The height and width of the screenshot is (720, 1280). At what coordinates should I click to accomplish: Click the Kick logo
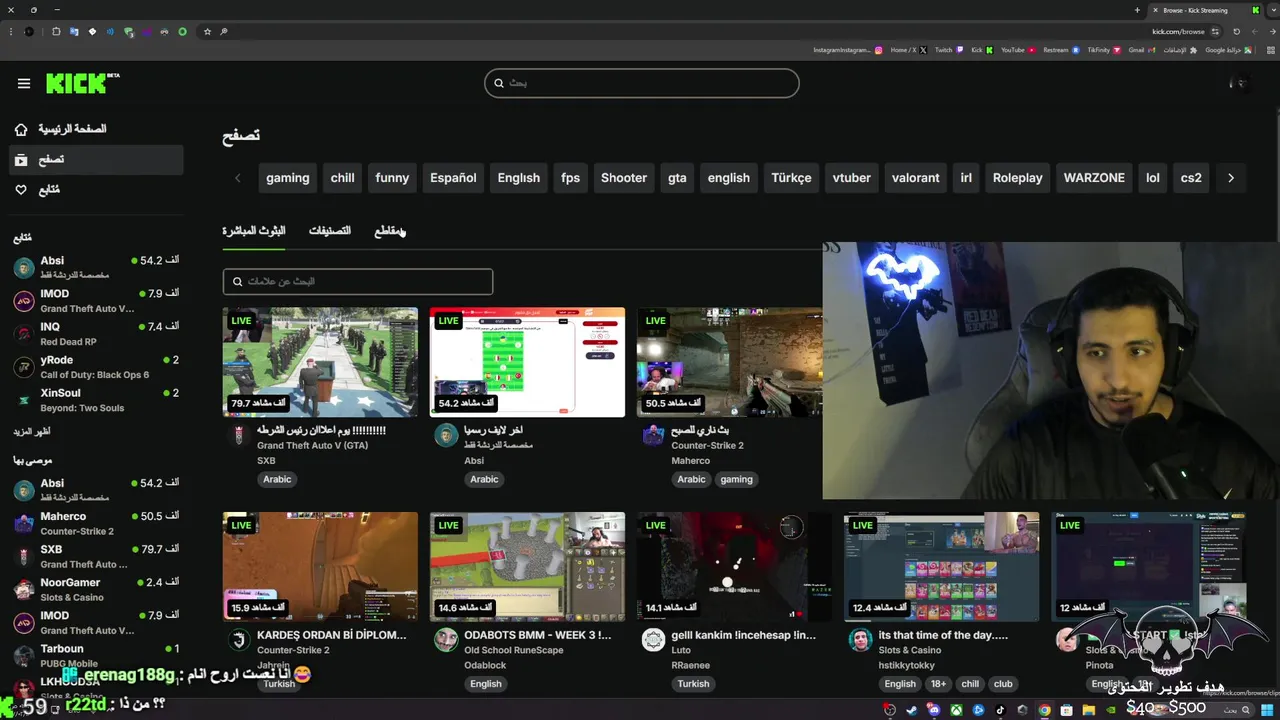tap(82, 83)
